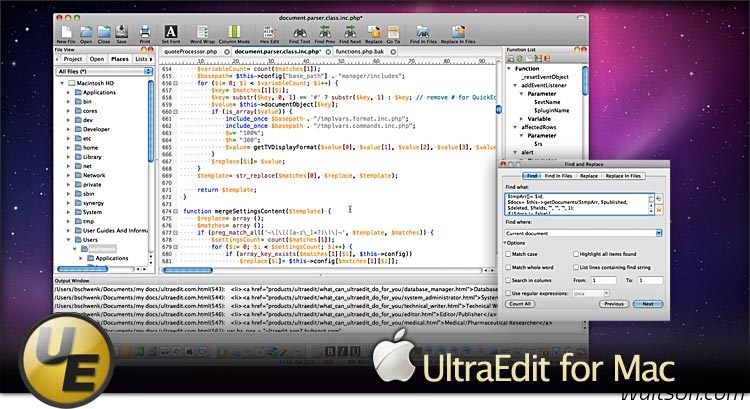The height and width of the screenshot is (409, 750).
Task: Check the Match whole word option
Action: pos(509,268)
